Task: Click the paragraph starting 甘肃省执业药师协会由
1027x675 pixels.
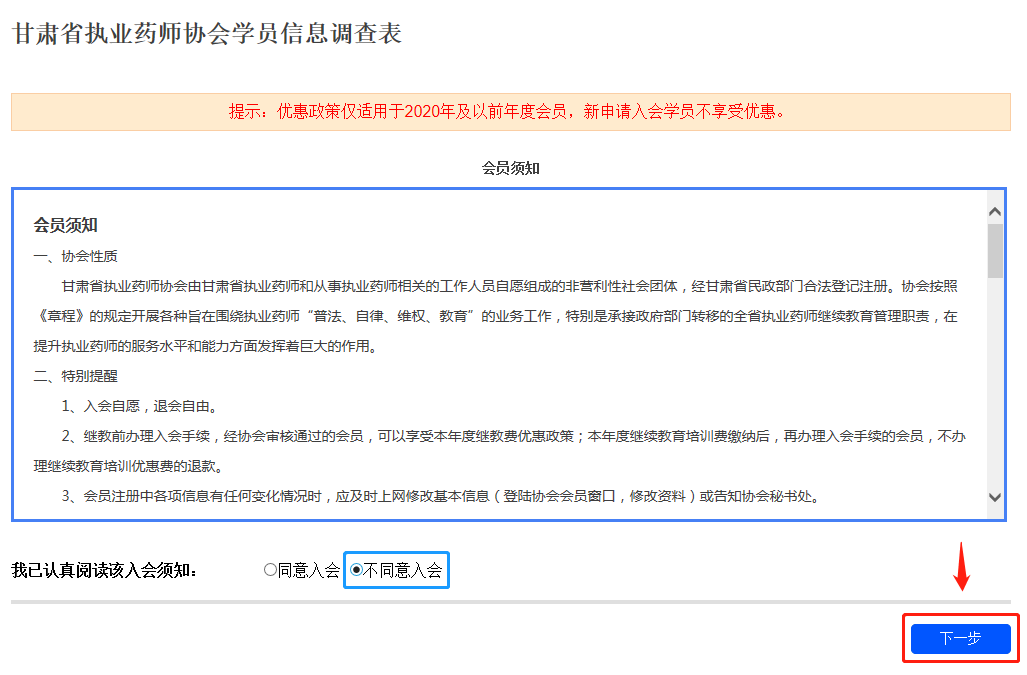Action: point(496,316)
